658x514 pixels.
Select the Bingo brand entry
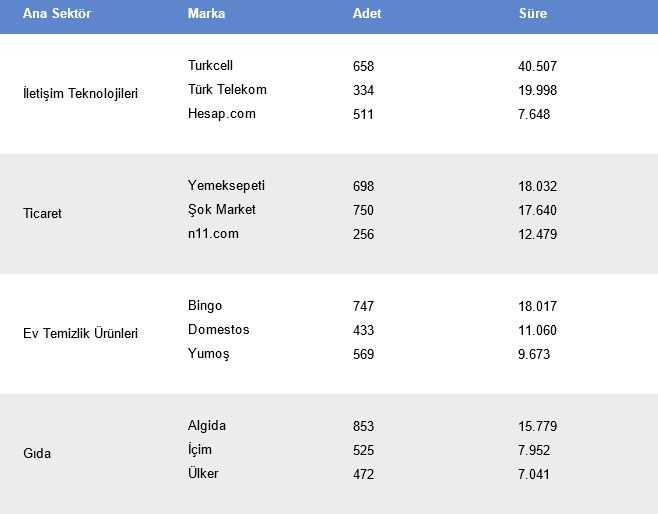tap(205, 305)
